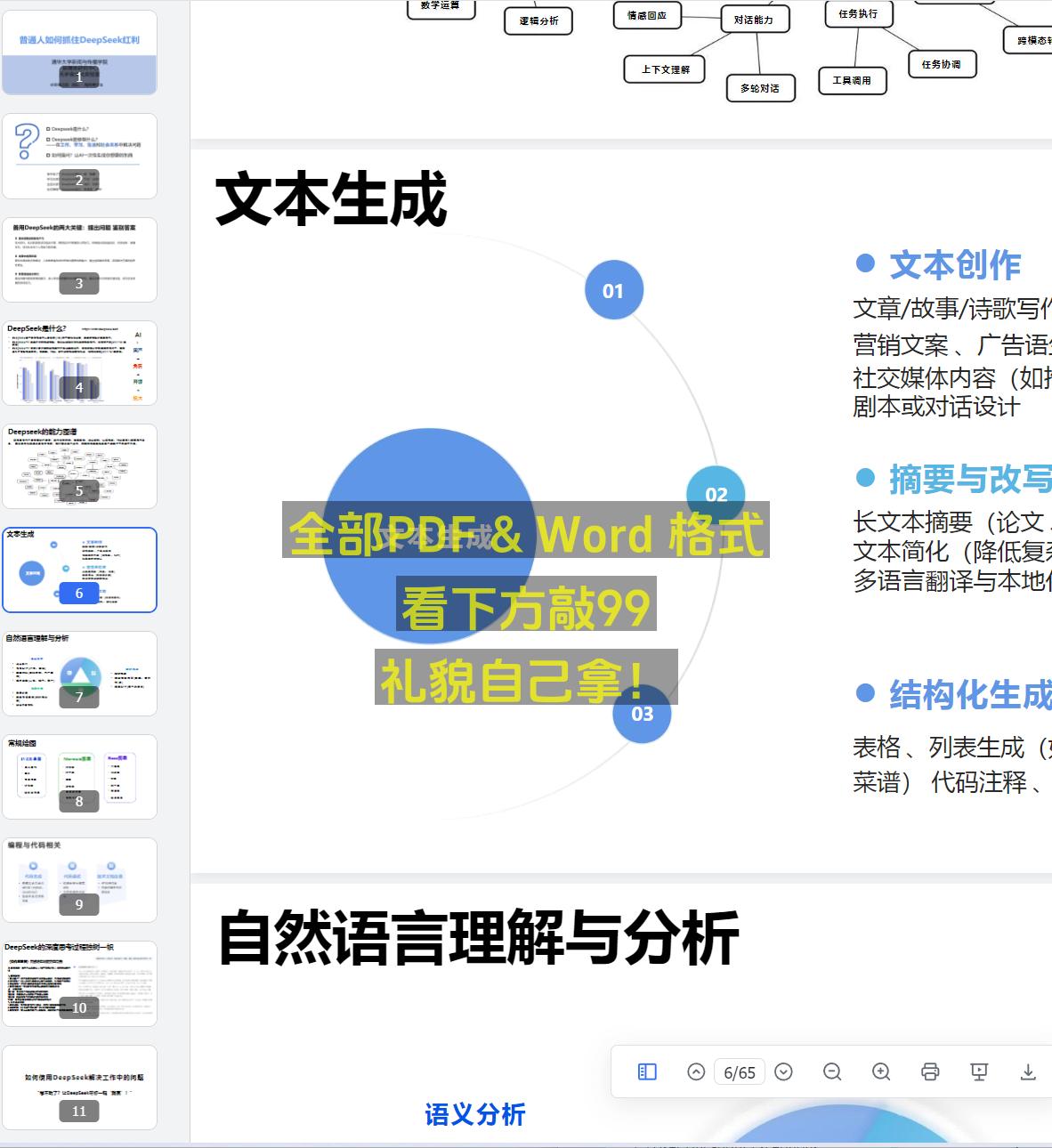Screen dimensions: 1052x1148
Task: Open page 8 thumbnail 常规绘图
Action: 79,777
